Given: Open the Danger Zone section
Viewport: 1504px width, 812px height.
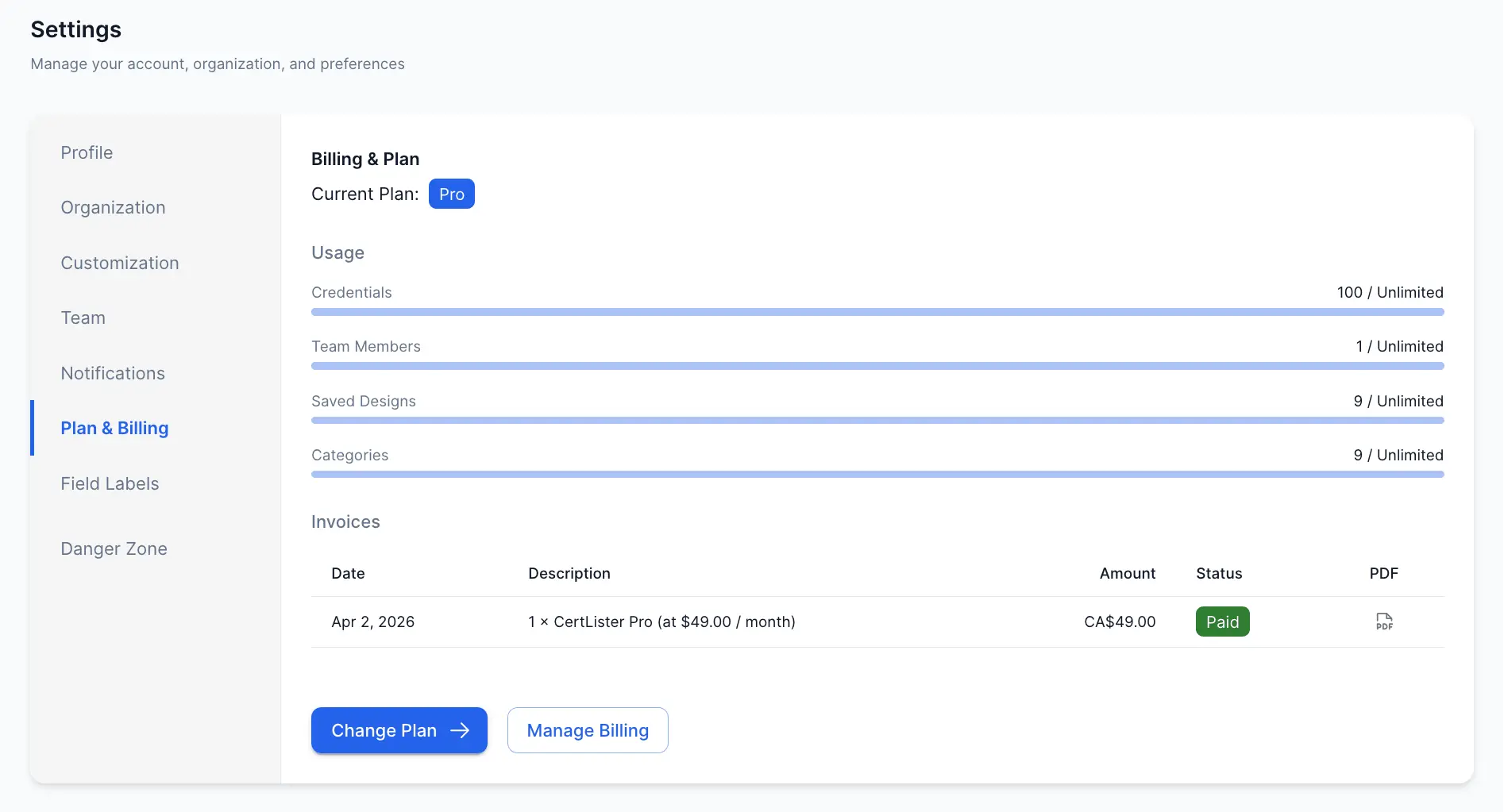Looking at the screenshot, I should pyautogui.click(x=114, y=548).
